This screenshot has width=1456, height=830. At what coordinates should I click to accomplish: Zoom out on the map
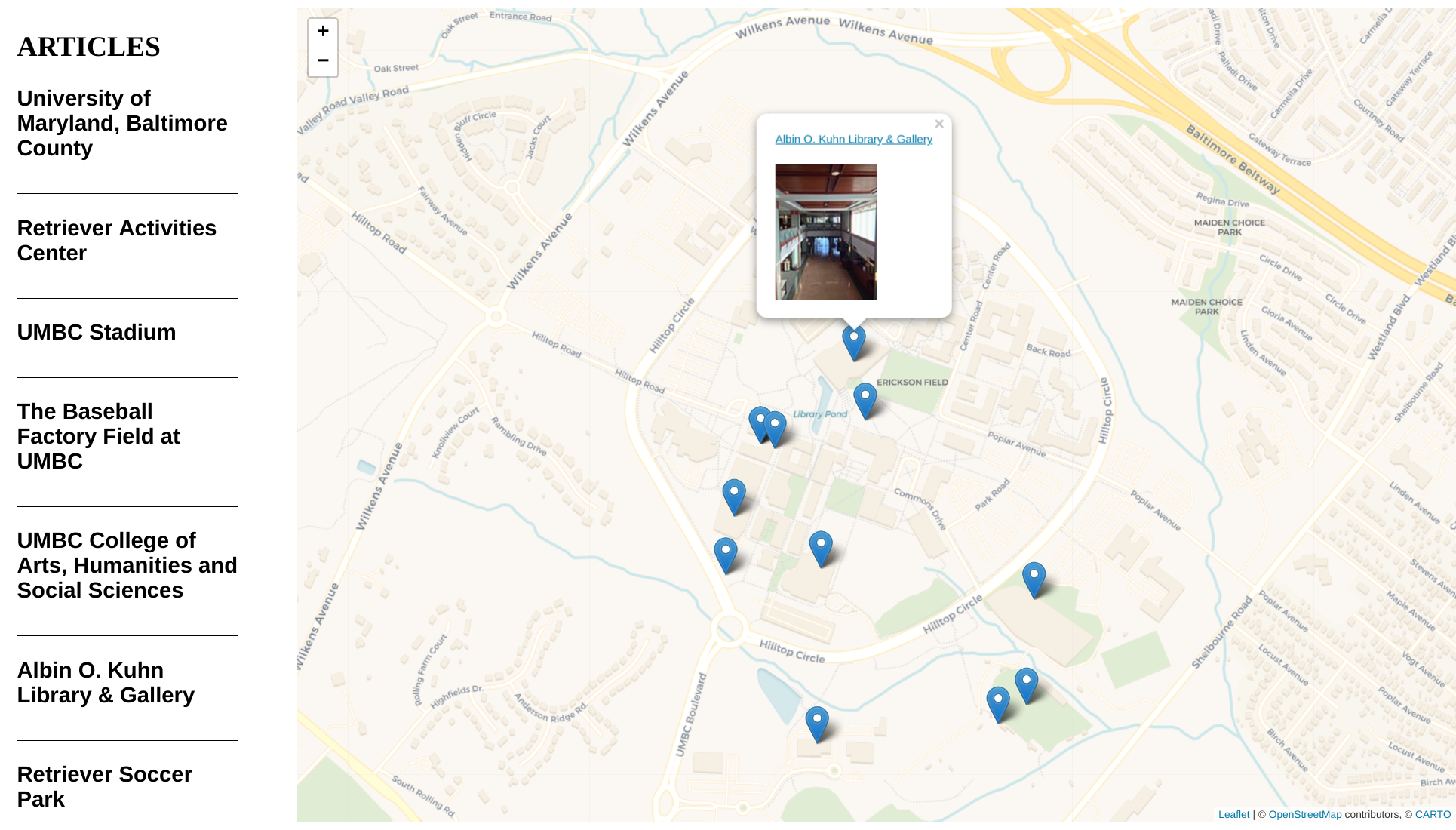323,61
